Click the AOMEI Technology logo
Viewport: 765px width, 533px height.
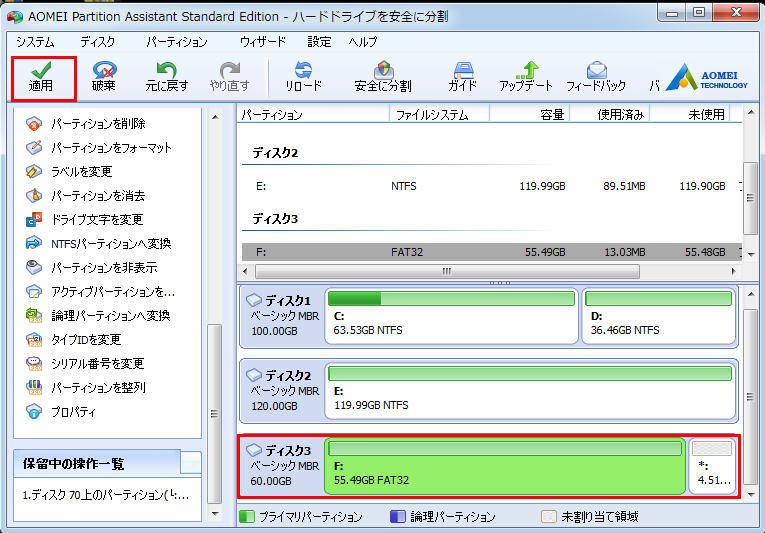coord(706,78)
